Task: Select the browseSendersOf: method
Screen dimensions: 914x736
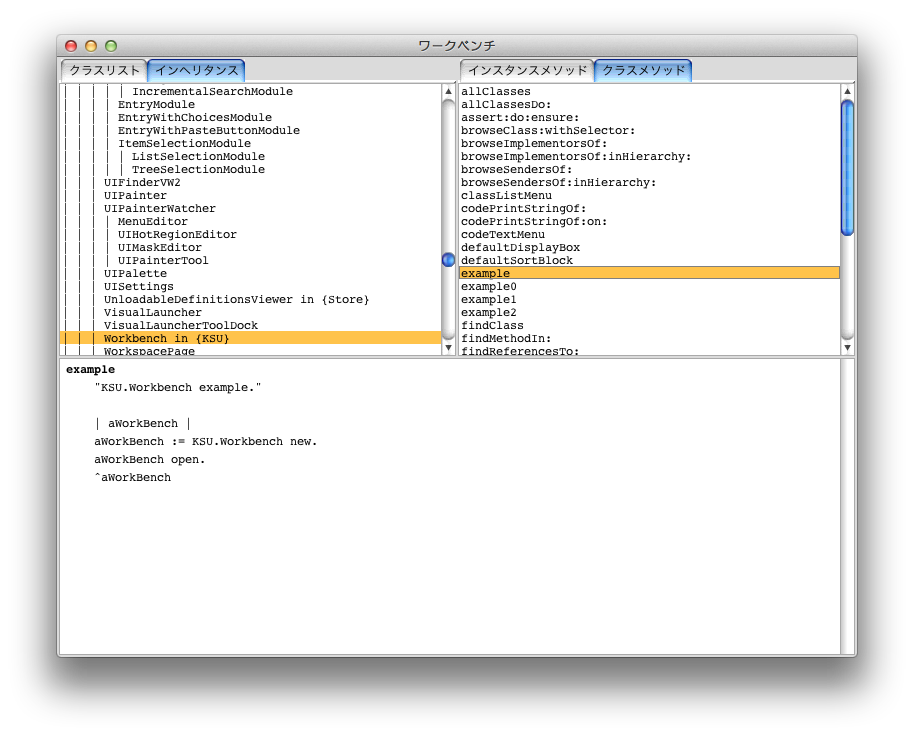Action: coord(516,170)
